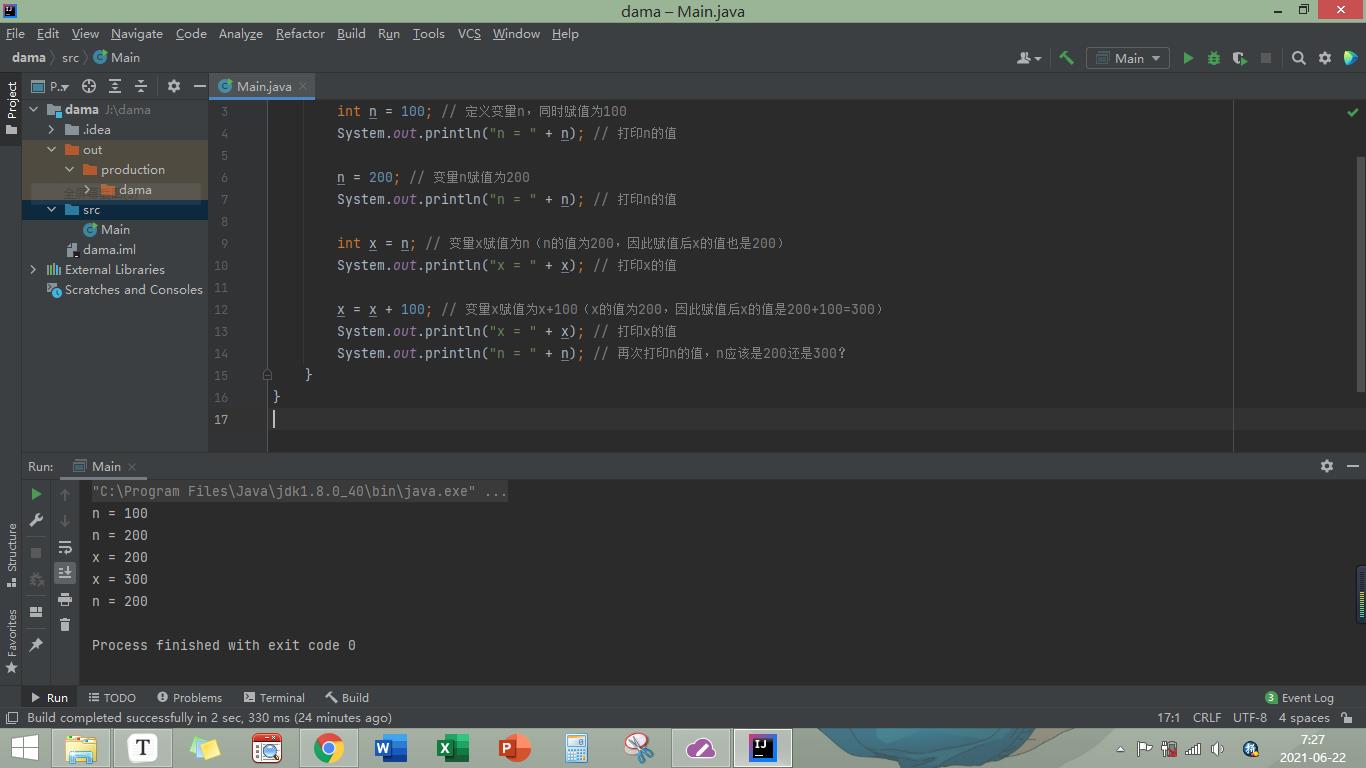This screenshot has height=768, width=1366.
Task: Open user account icon in top toolbar
Action: (1028, 58)
